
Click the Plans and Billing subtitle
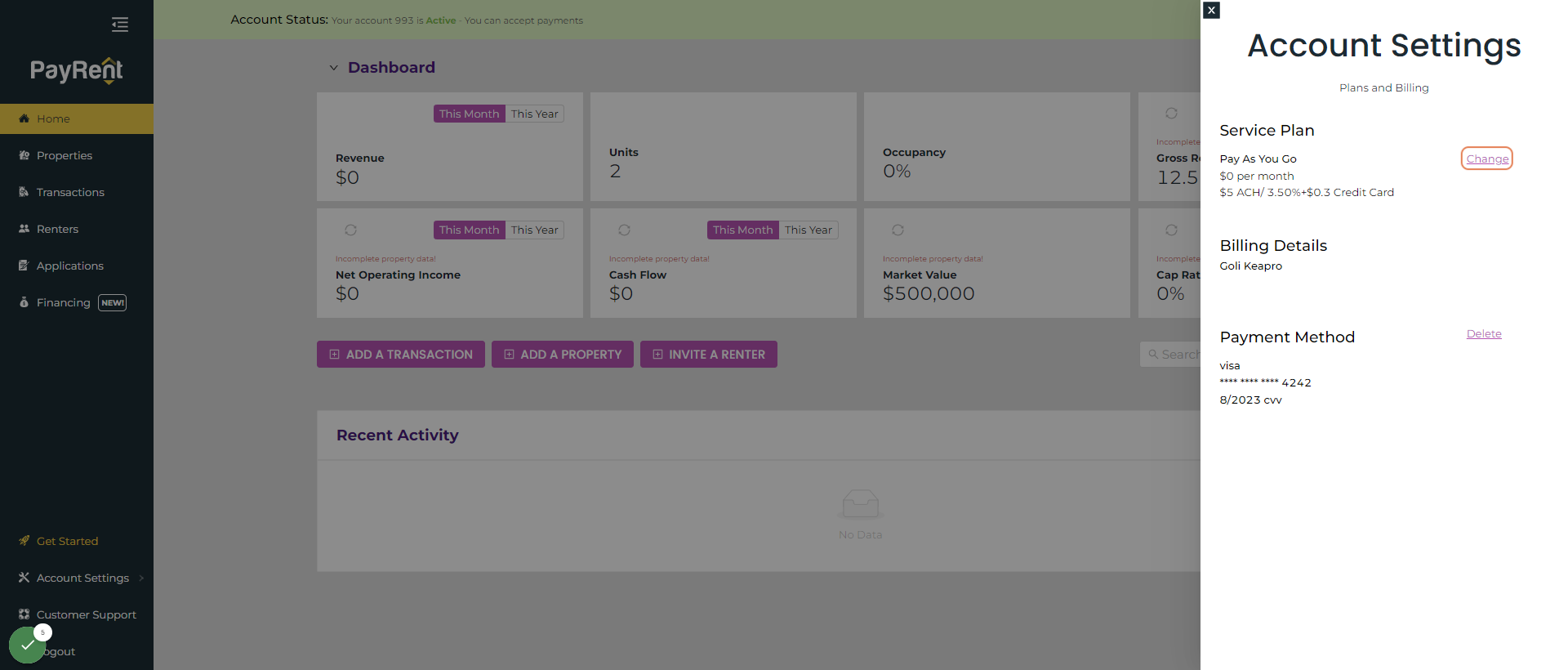click(x=1383, y=87)
